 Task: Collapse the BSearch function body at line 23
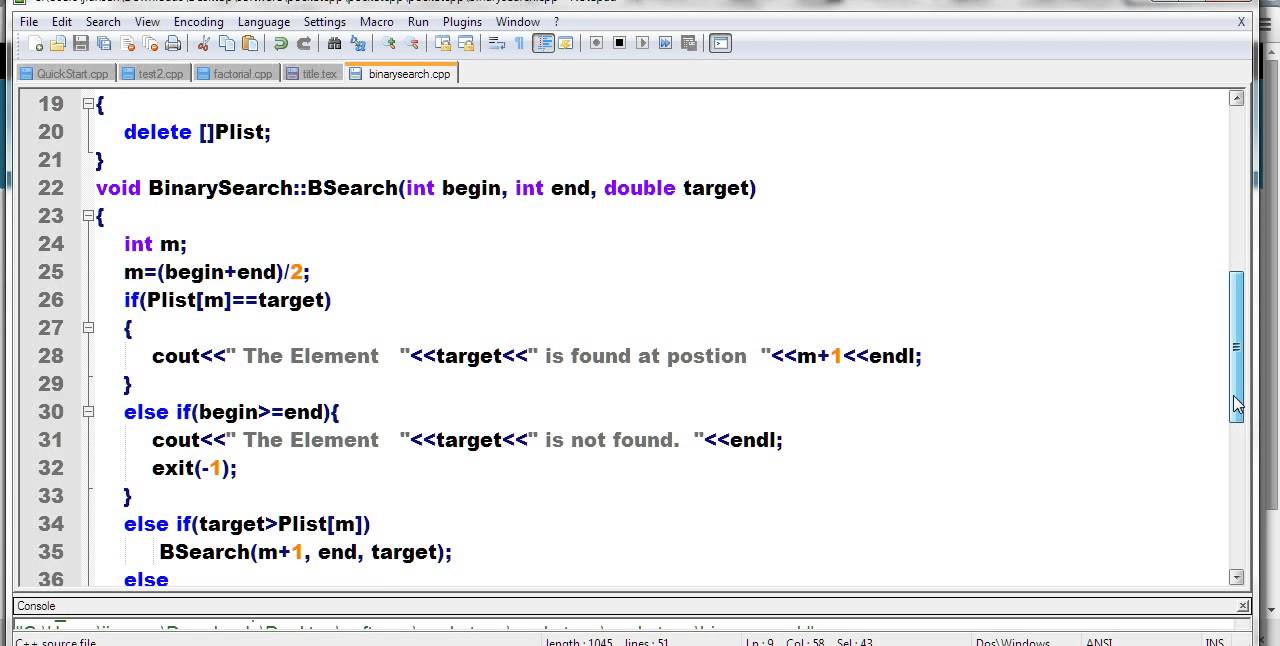click(88, 215)
